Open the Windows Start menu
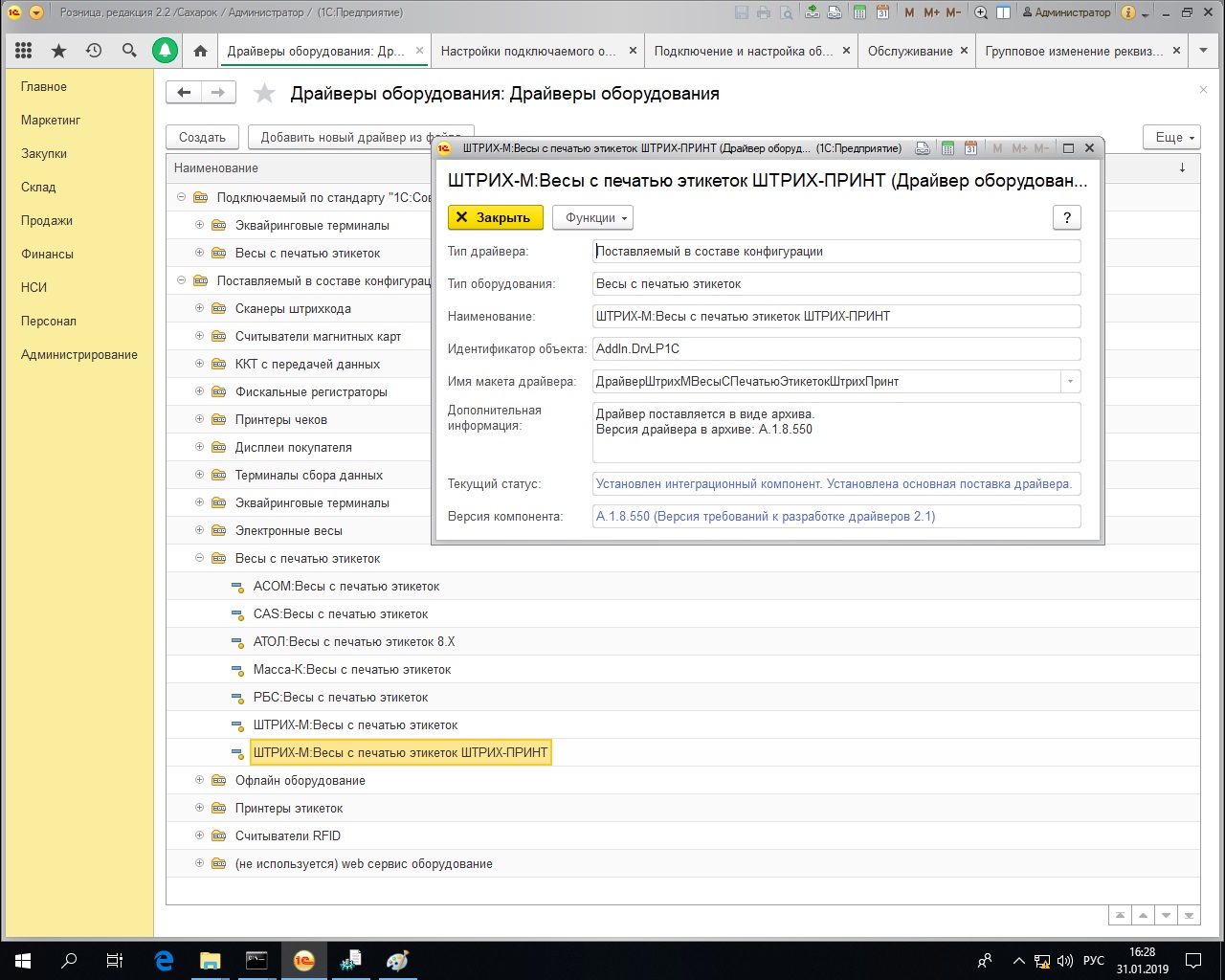 pos(23,960)
